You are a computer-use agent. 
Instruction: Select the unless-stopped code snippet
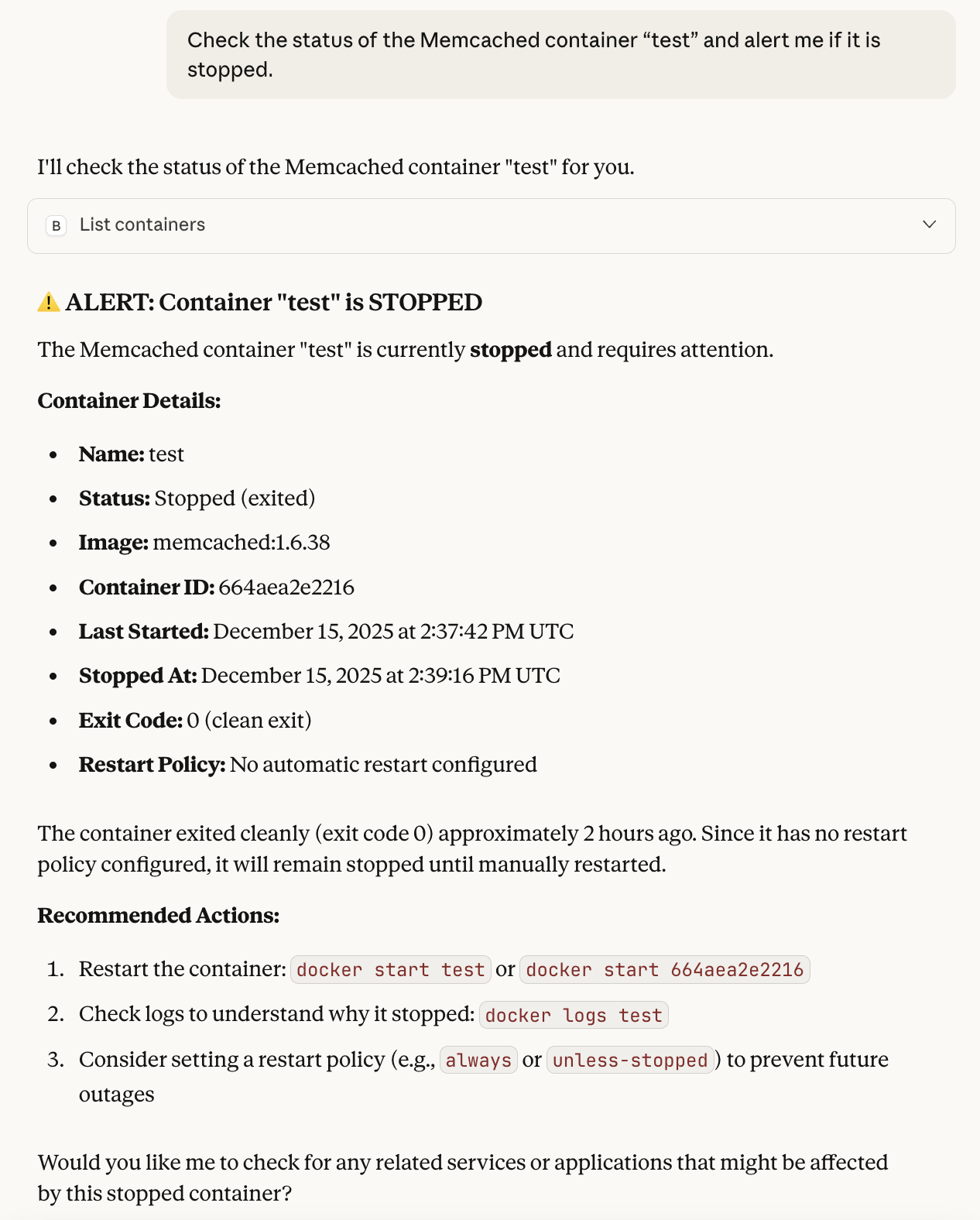coord(630,1060)
